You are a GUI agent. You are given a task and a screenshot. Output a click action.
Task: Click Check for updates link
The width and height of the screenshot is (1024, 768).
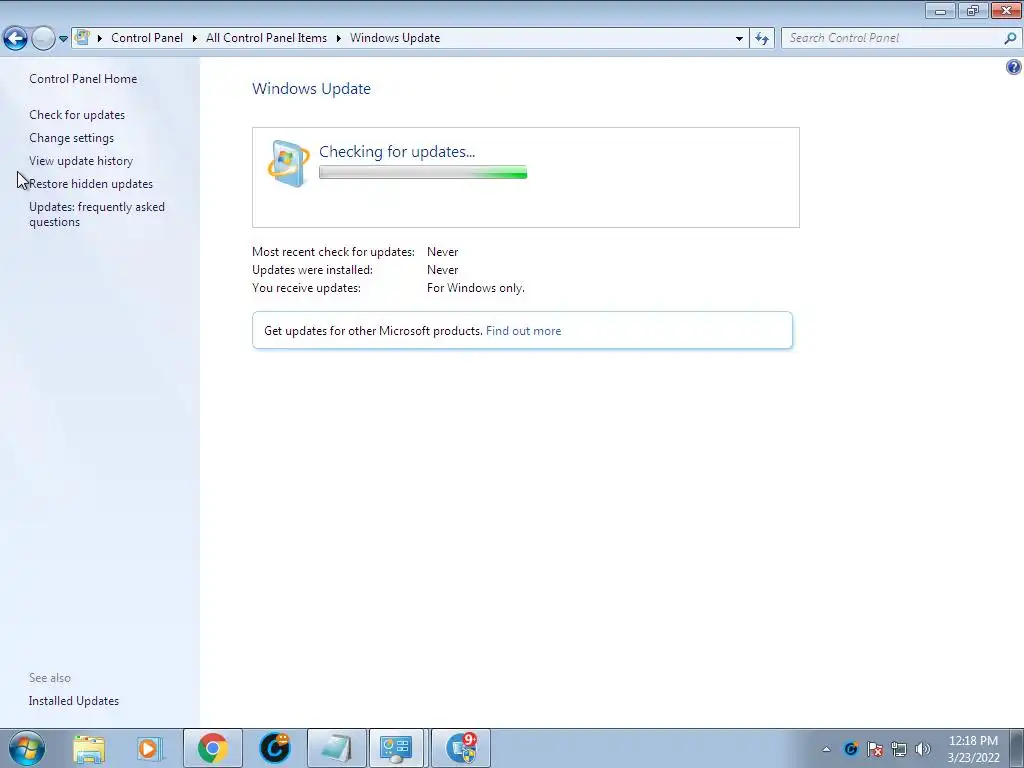point(77,115)
